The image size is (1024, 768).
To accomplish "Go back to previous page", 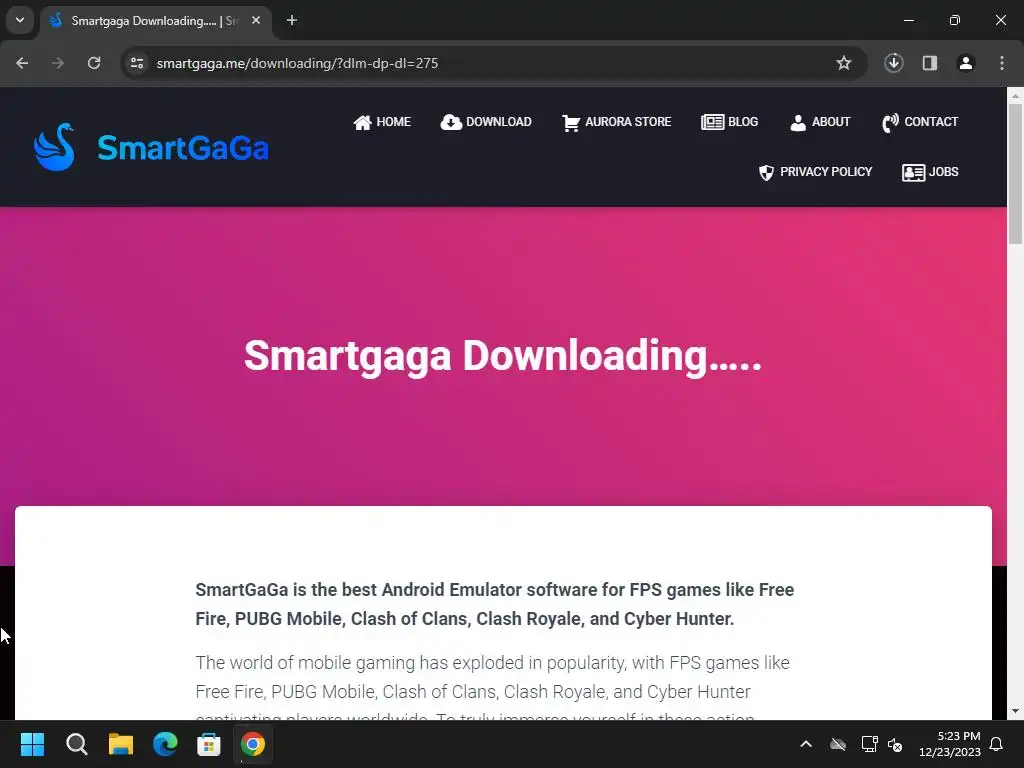I will click(22, 63).
